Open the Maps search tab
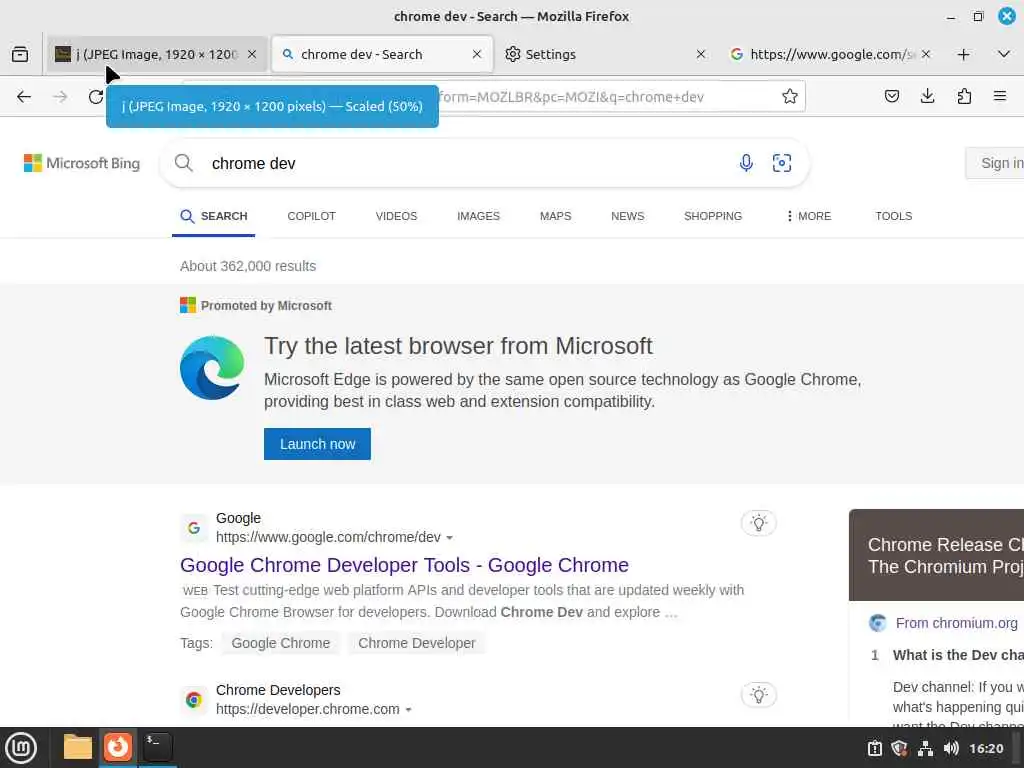This screenshot has height=768, width=1024. [x=556, y=216]
